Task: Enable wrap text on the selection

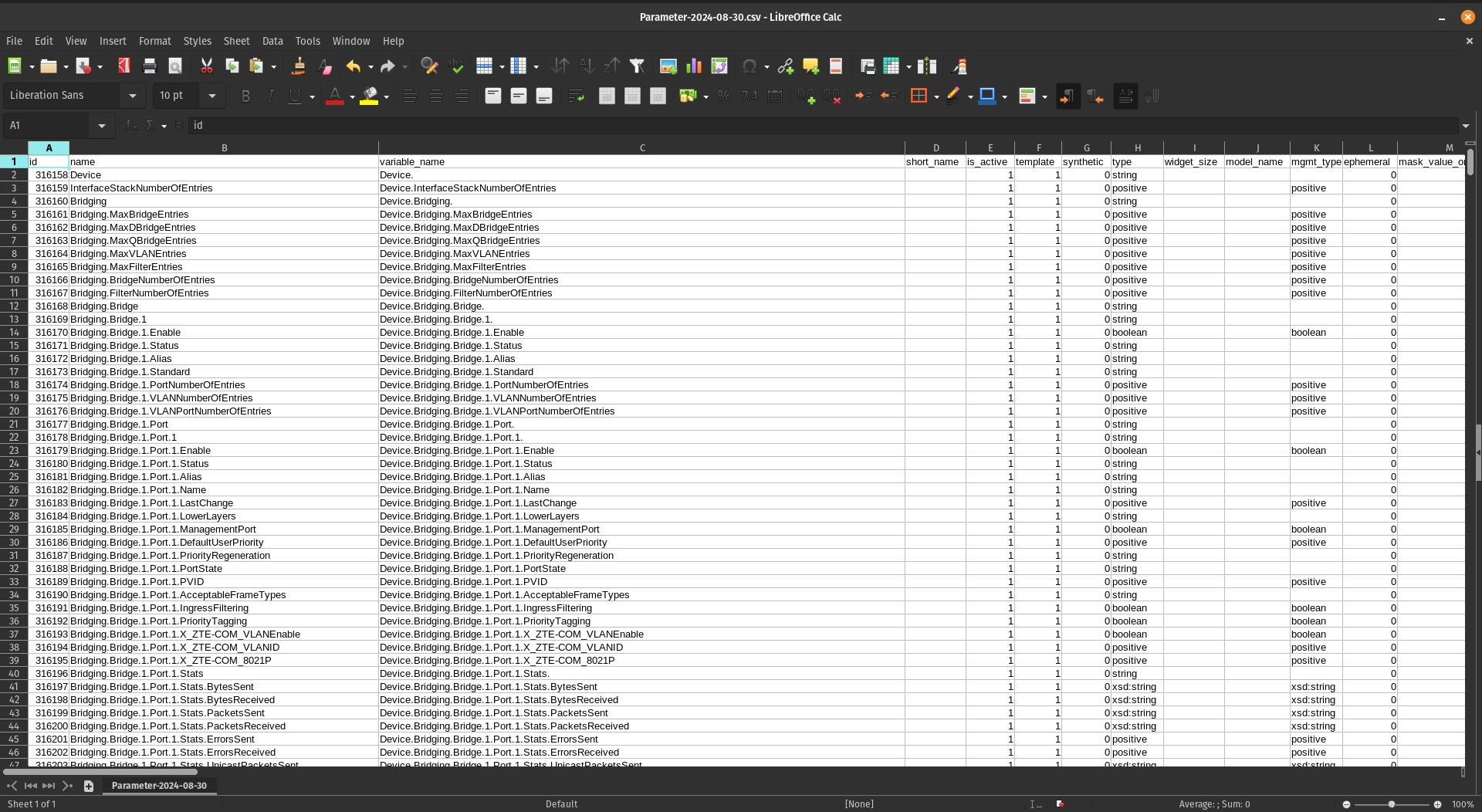Action: coord(577,96)
